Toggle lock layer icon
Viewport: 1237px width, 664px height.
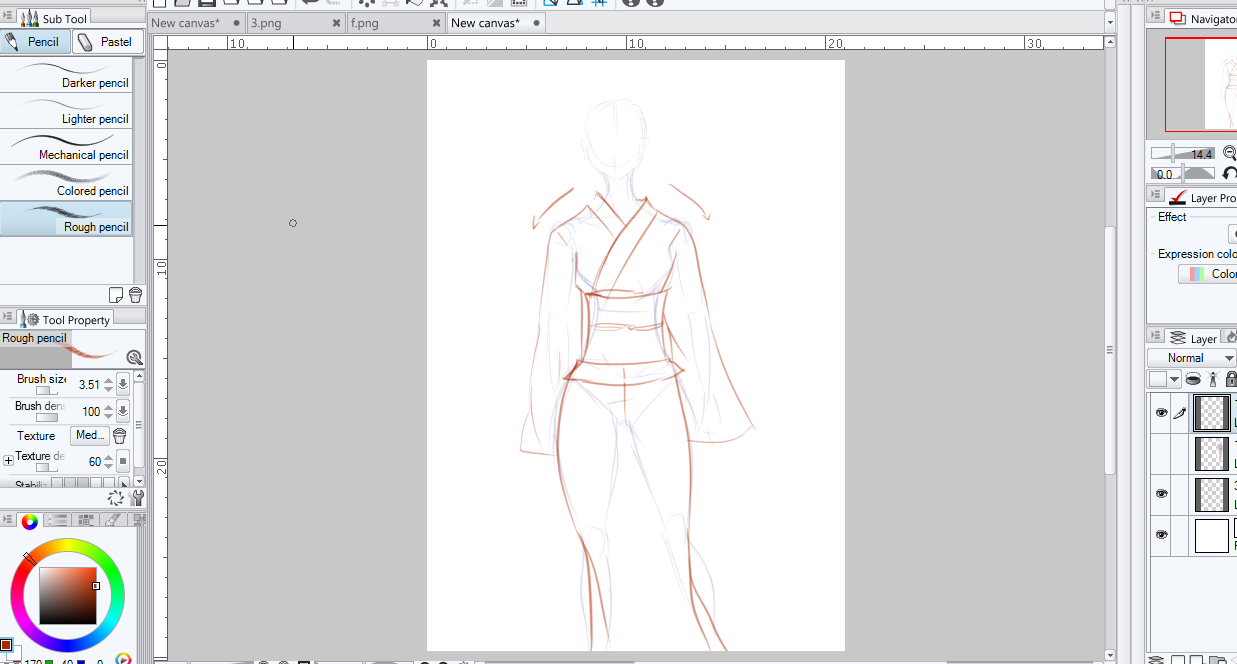point(1231,379)
